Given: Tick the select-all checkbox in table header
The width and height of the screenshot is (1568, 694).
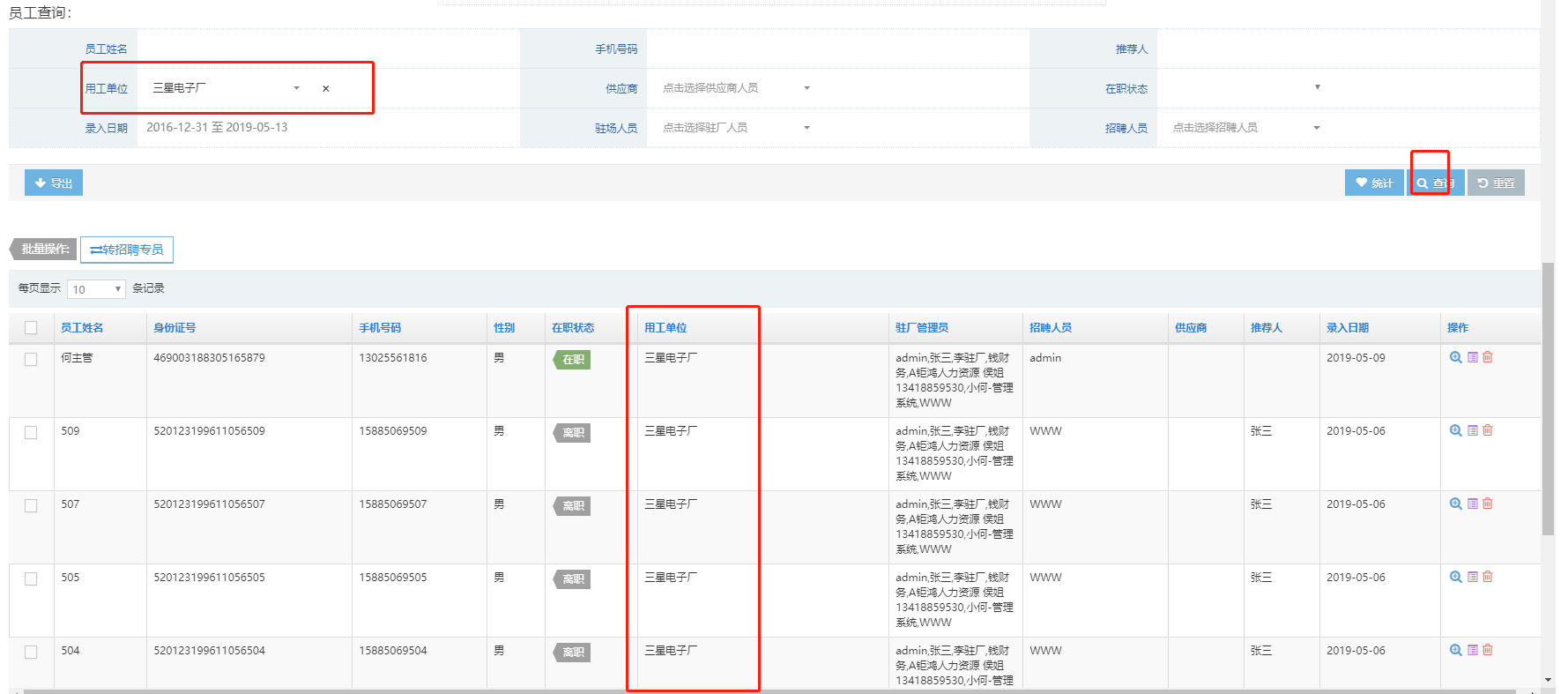Looking at the screenshot, I should 31,328.
